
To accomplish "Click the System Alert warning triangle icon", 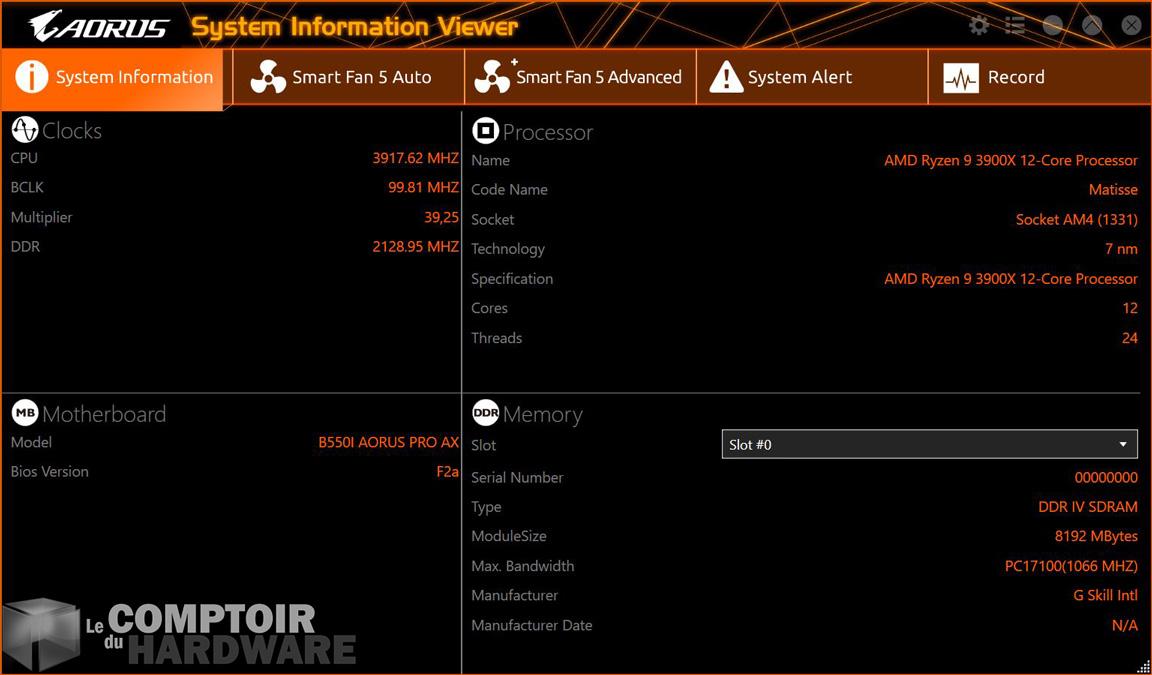I will click(726, 77).
